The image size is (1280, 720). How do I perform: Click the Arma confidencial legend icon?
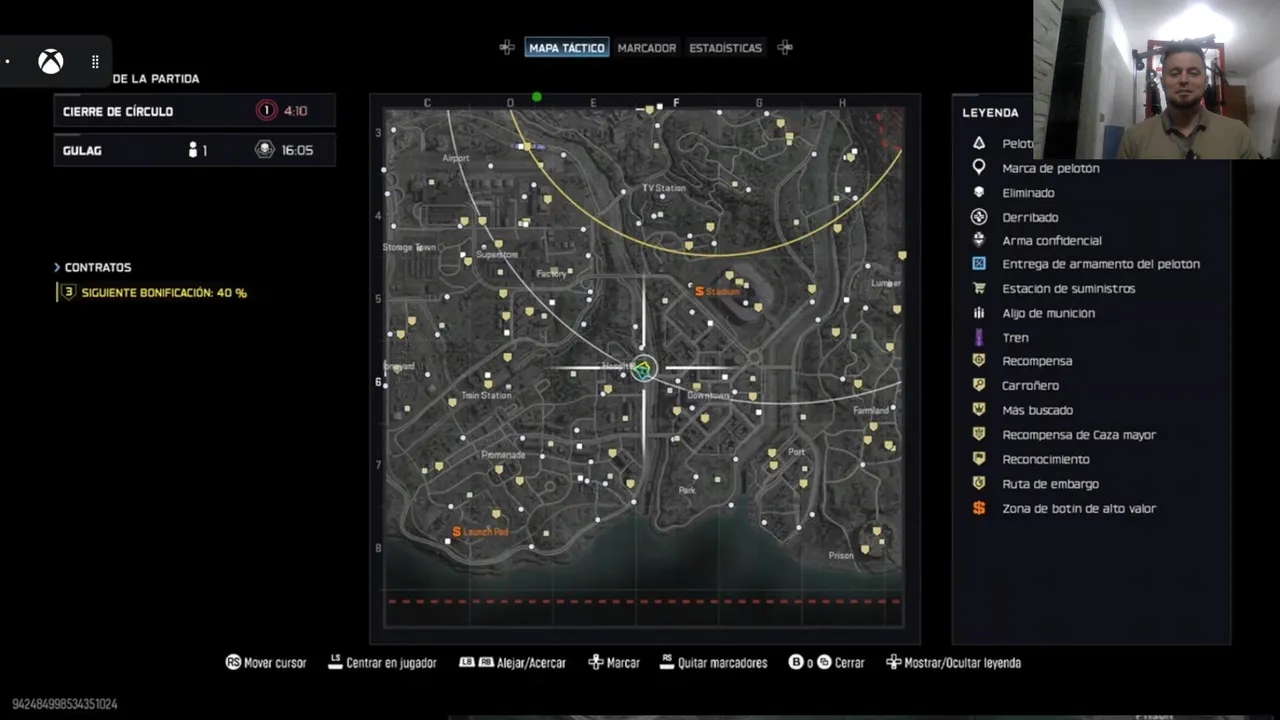pos(979,240)
